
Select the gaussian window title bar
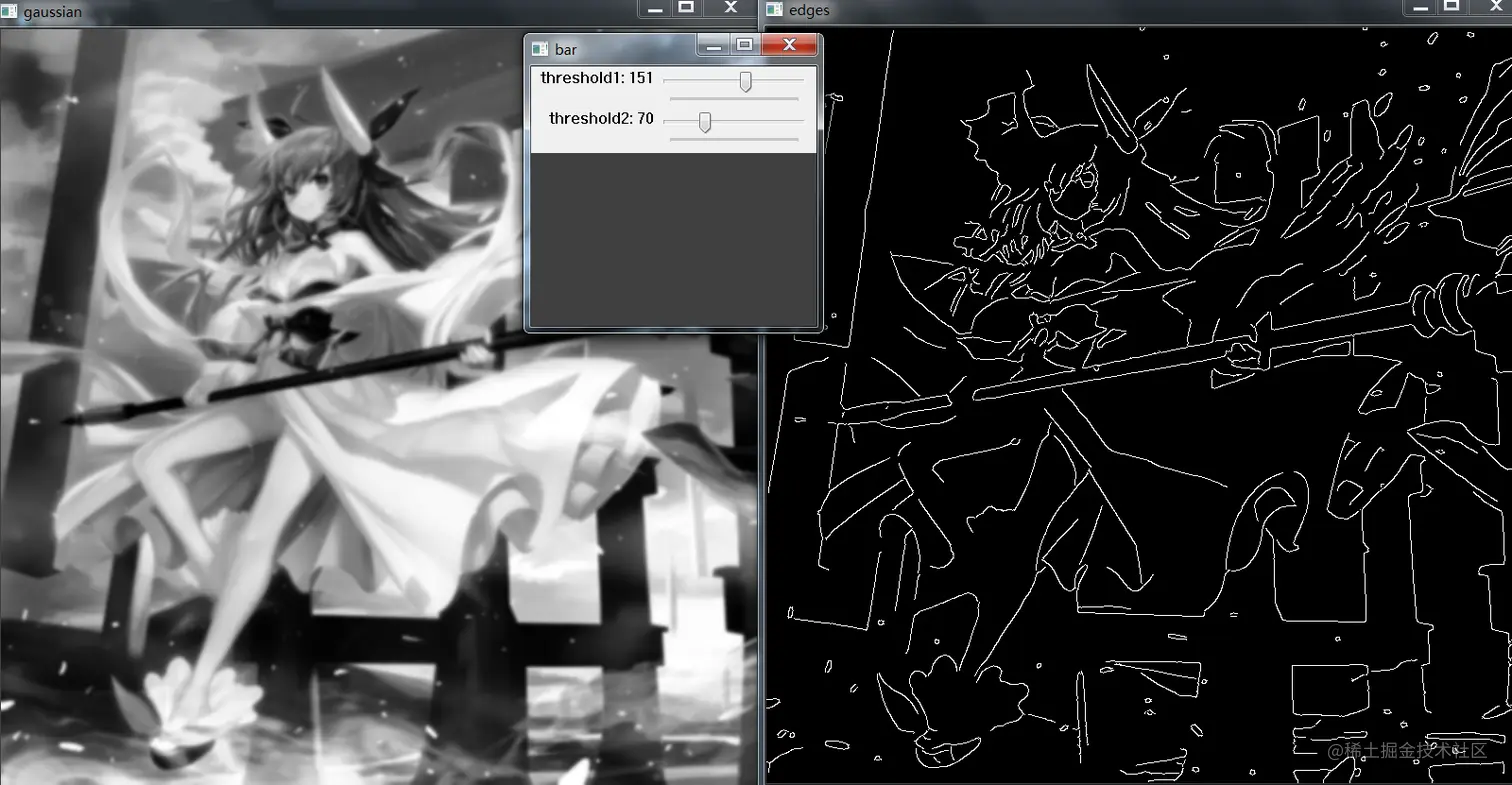point(300,11)
